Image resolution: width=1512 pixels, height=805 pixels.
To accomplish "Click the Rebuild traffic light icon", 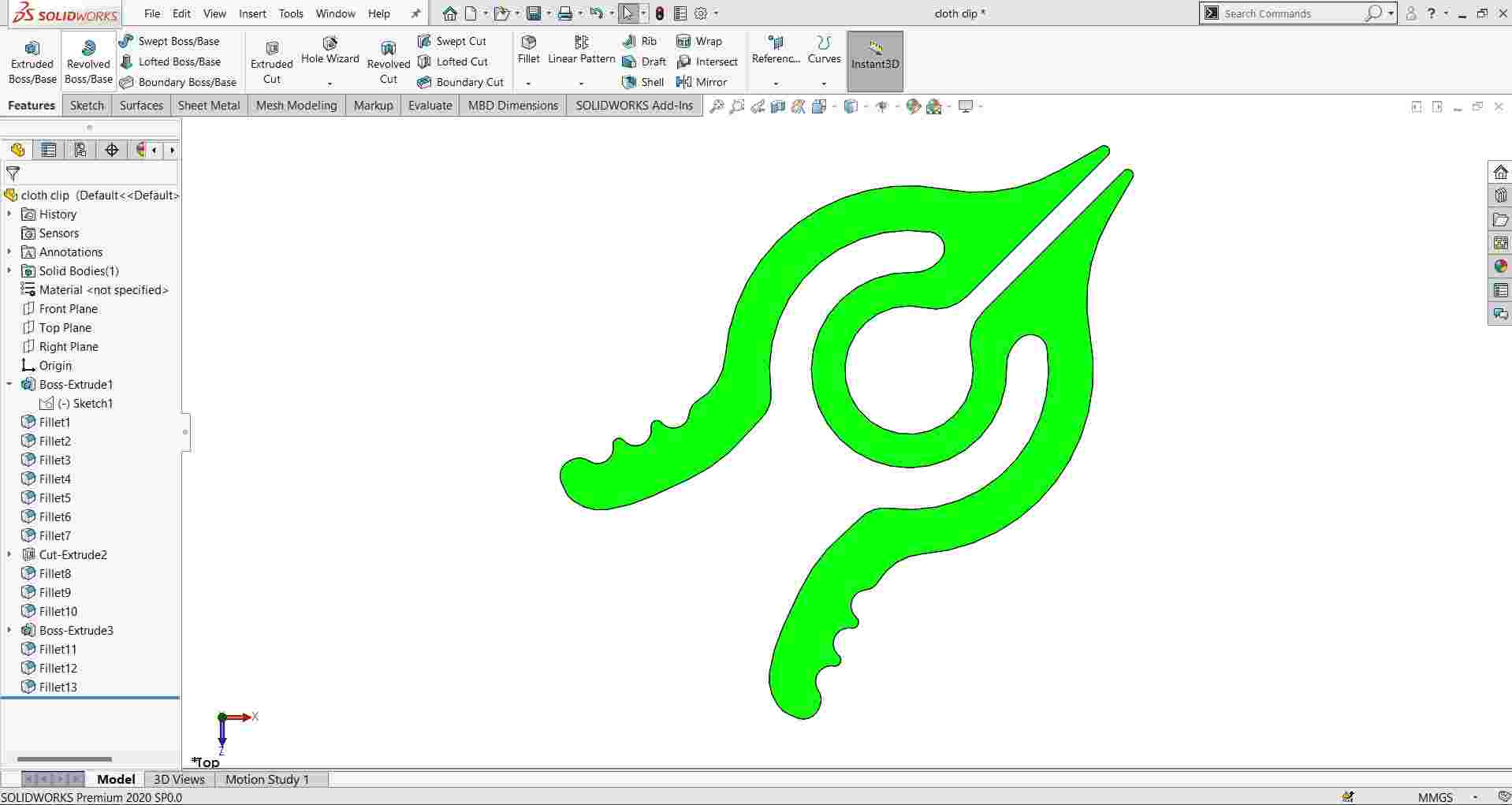I will click(660, 13).
